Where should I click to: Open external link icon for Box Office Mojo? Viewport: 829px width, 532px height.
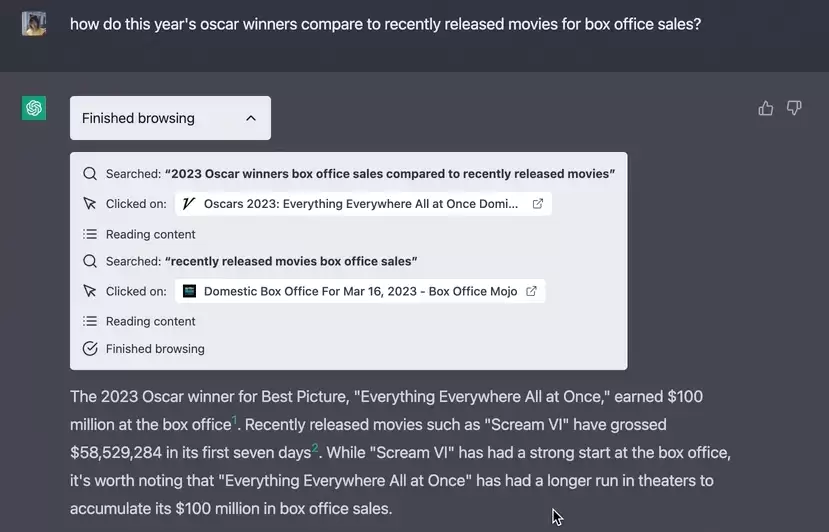coord(531,291)
